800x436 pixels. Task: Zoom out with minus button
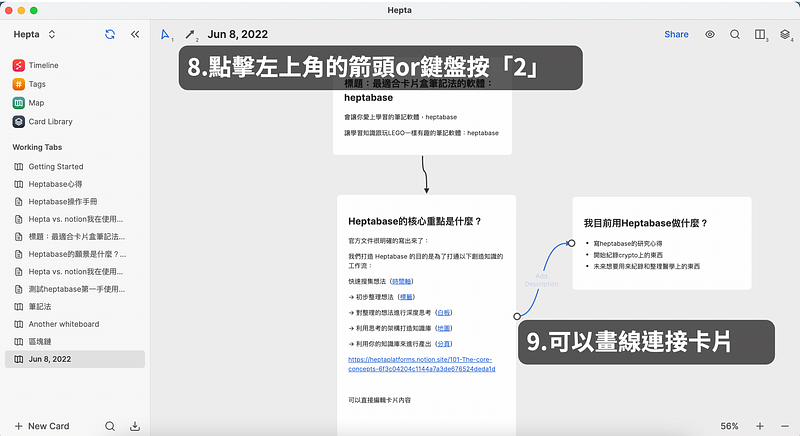pyautogui.click(x=785, y=426)
